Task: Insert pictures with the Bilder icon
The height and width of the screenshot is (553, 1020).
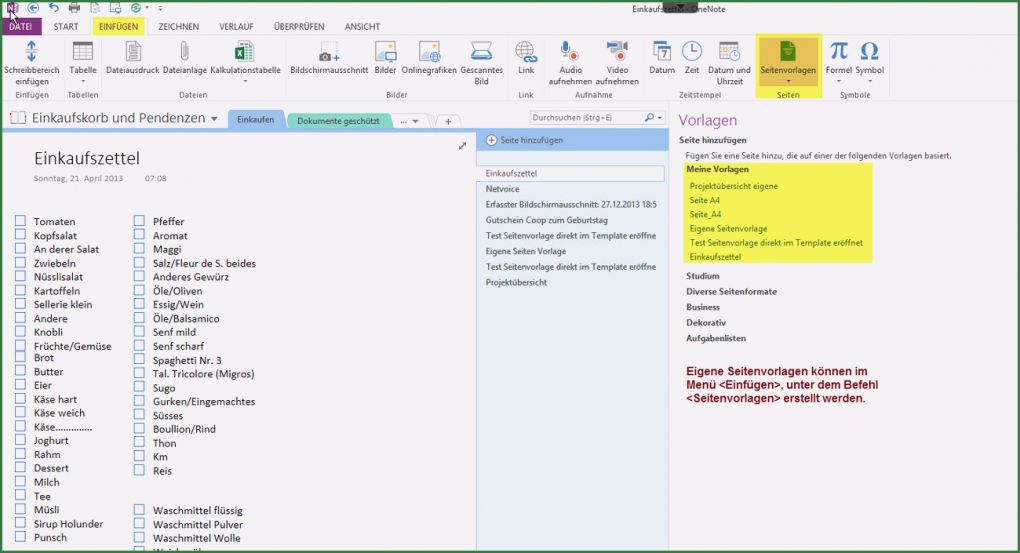Action: click(x=385, y=51)
